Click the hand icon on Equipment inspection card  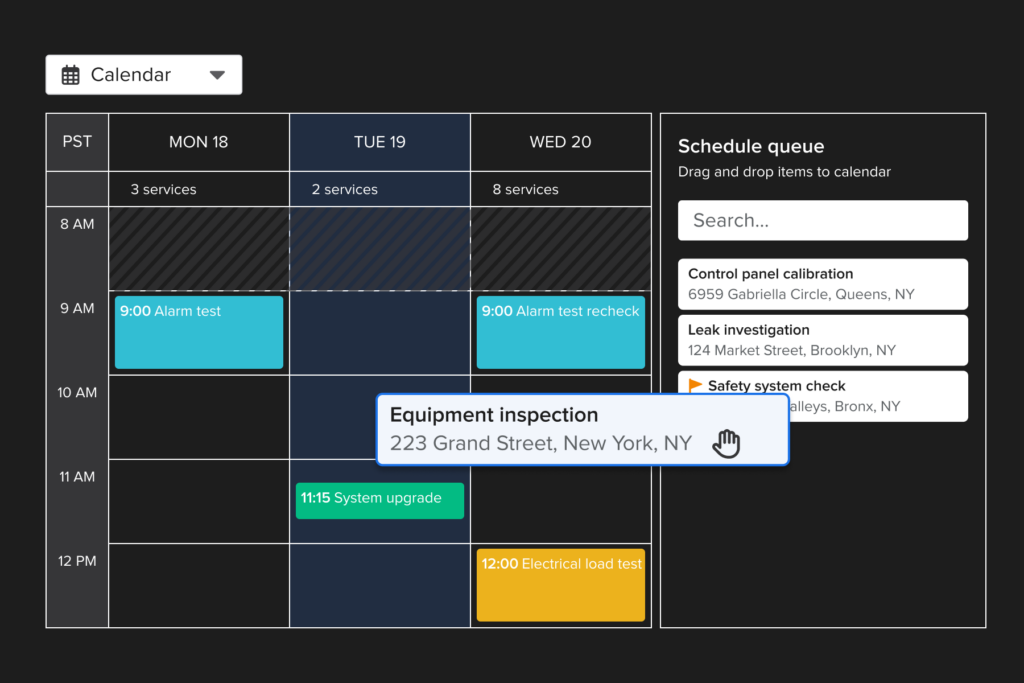click(727, 441)
